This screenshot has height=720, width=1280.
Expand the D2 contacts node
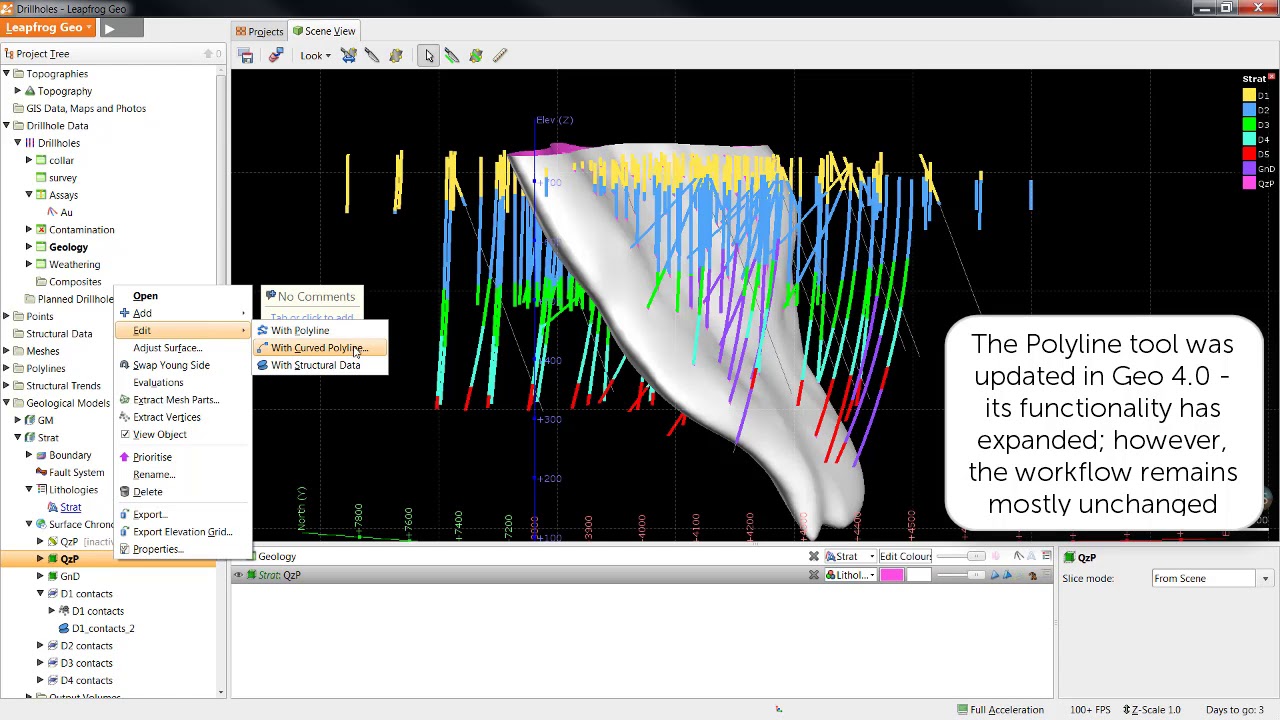pos(40,646)
